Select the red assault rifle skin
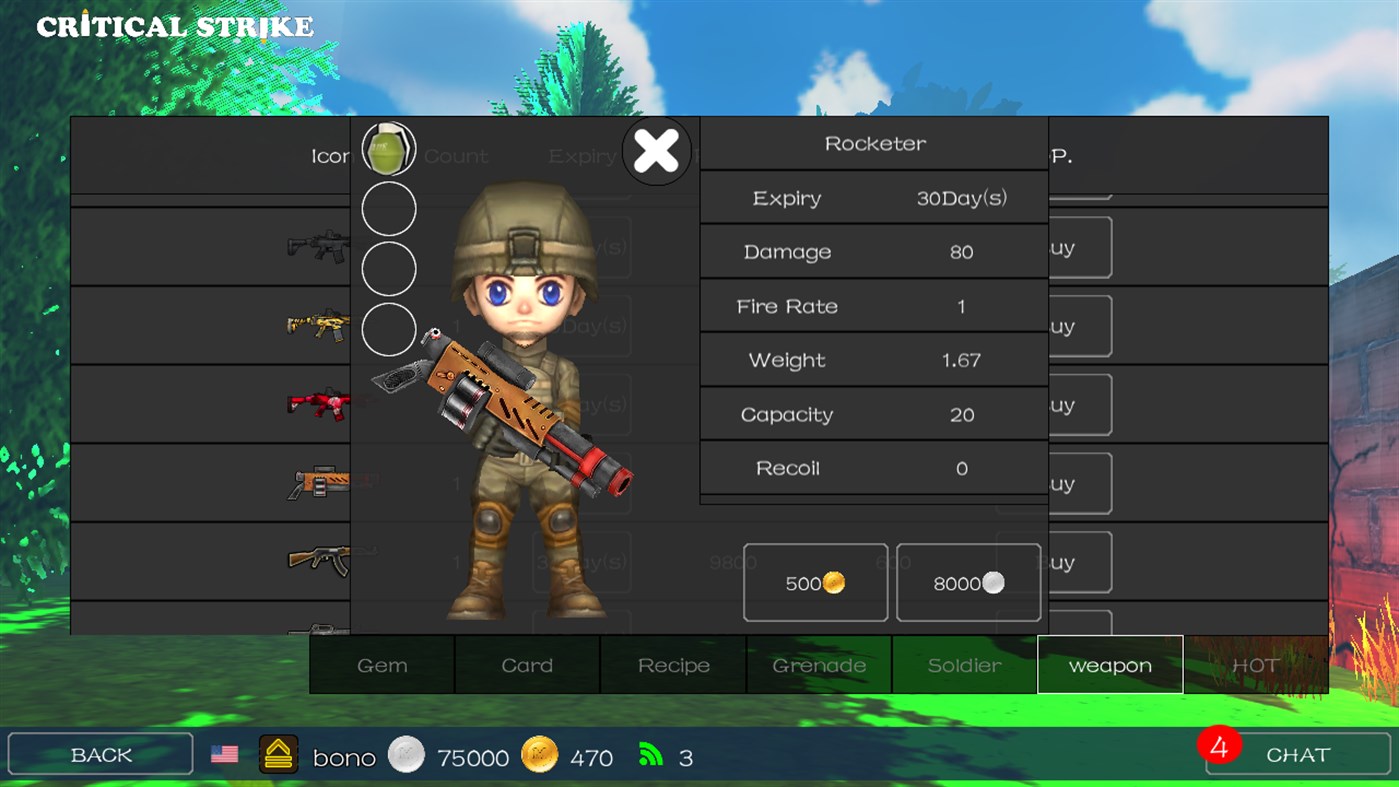 coord(320,404)
